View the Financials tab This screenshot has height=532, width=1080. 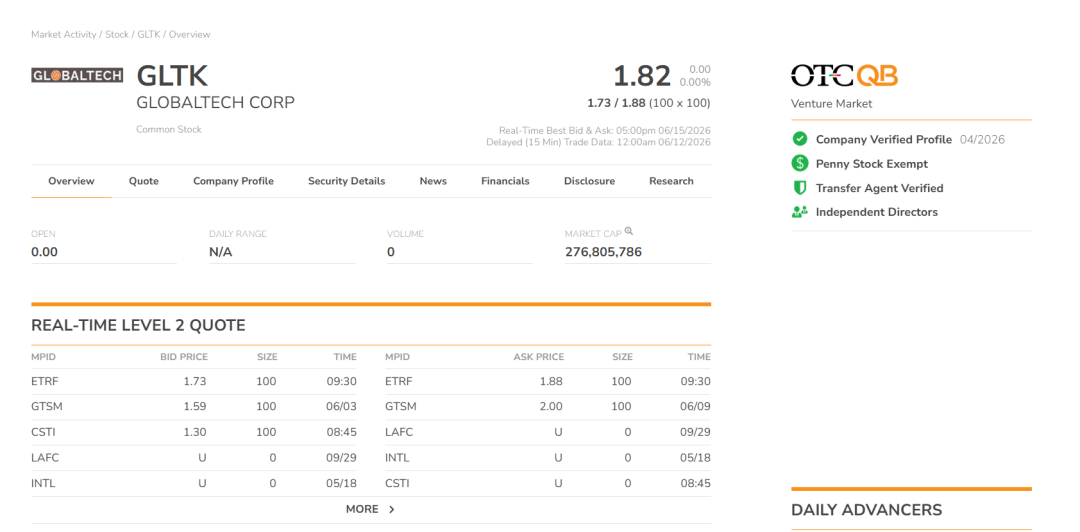(x=506, y=181)
